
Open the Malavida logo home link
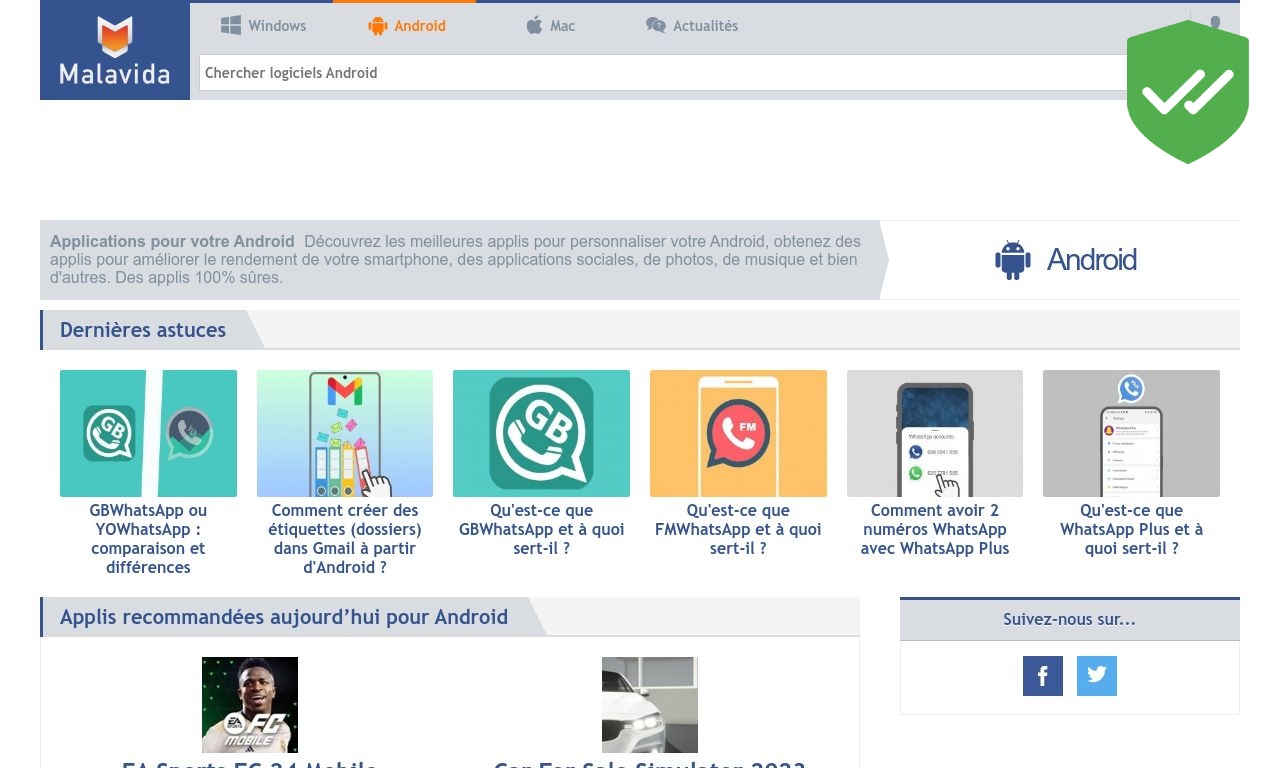point(115,51)
